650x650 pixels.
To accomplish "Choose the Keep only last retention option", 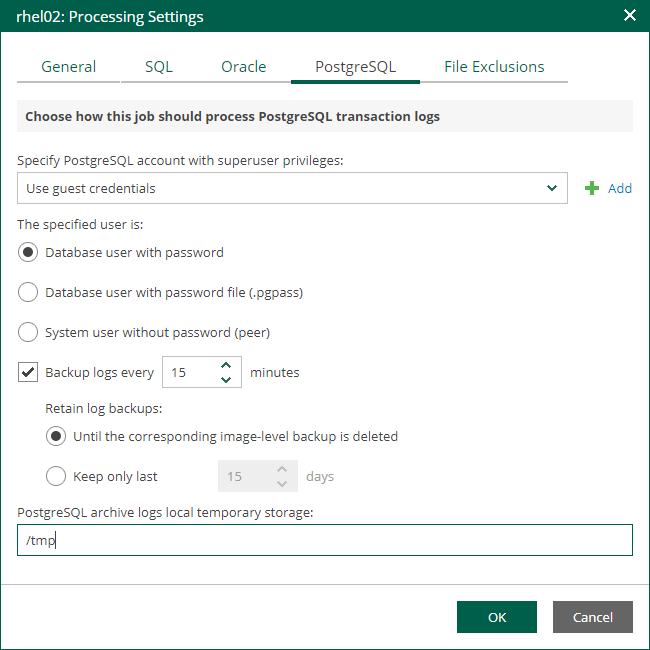I will [56, 476].
